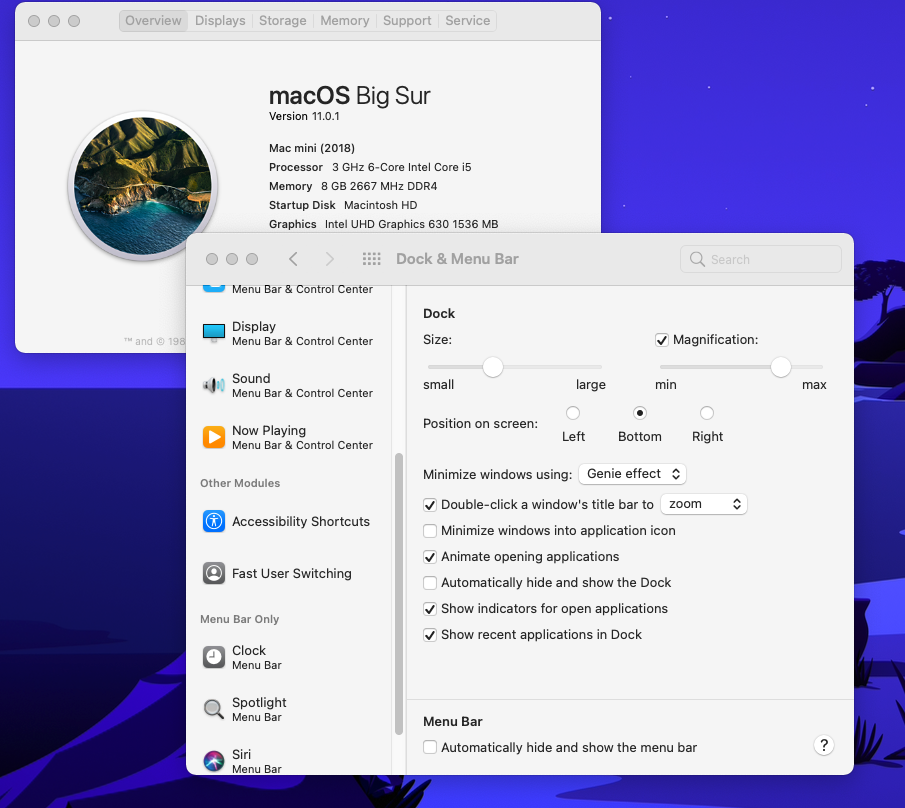The height and width of the screenshot is (808, 905).
Task: Select Clock Menu Bar item label
Action: tap(257, 657)
